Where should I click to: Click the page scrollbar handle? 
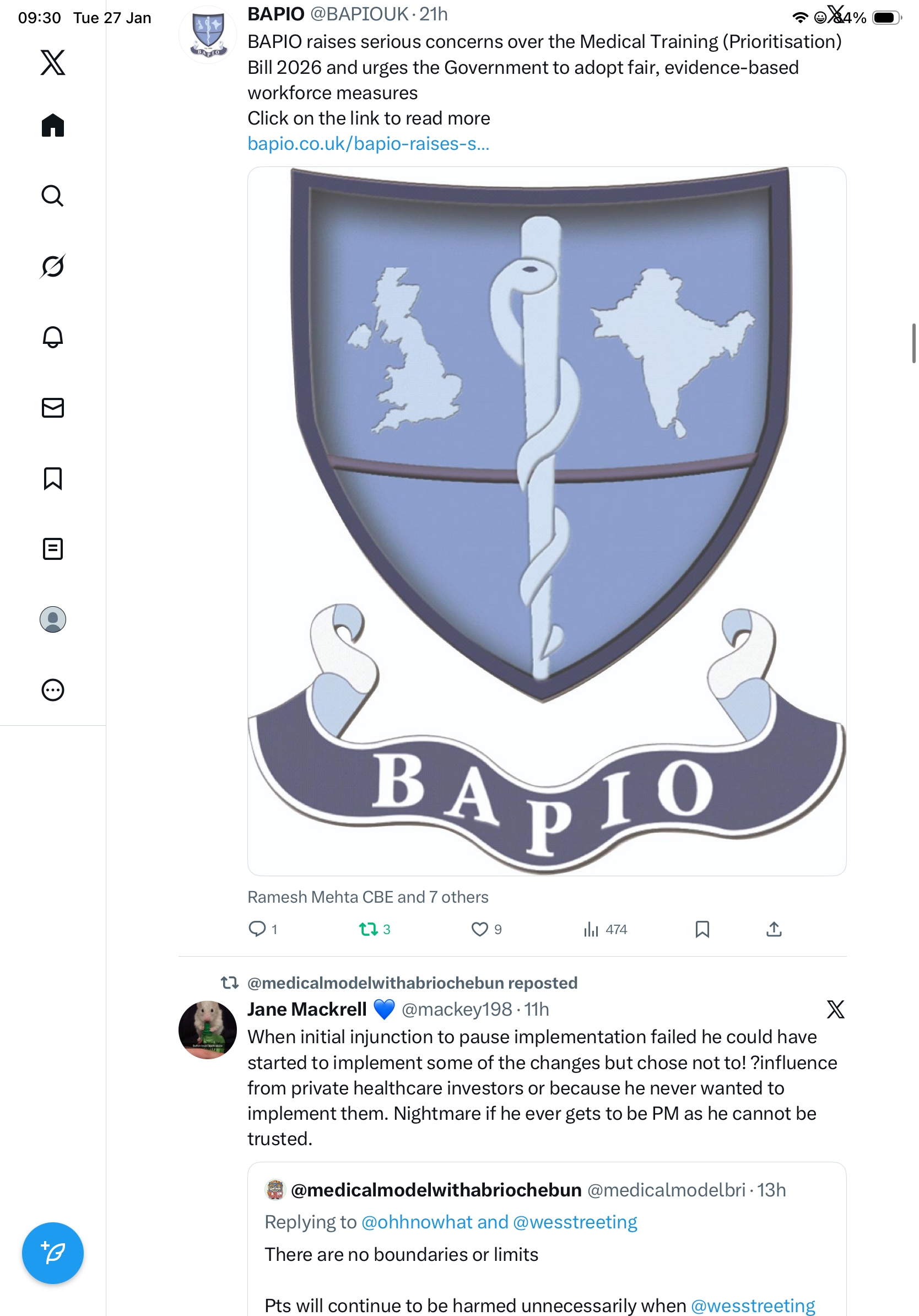click(x=913, y=343)
